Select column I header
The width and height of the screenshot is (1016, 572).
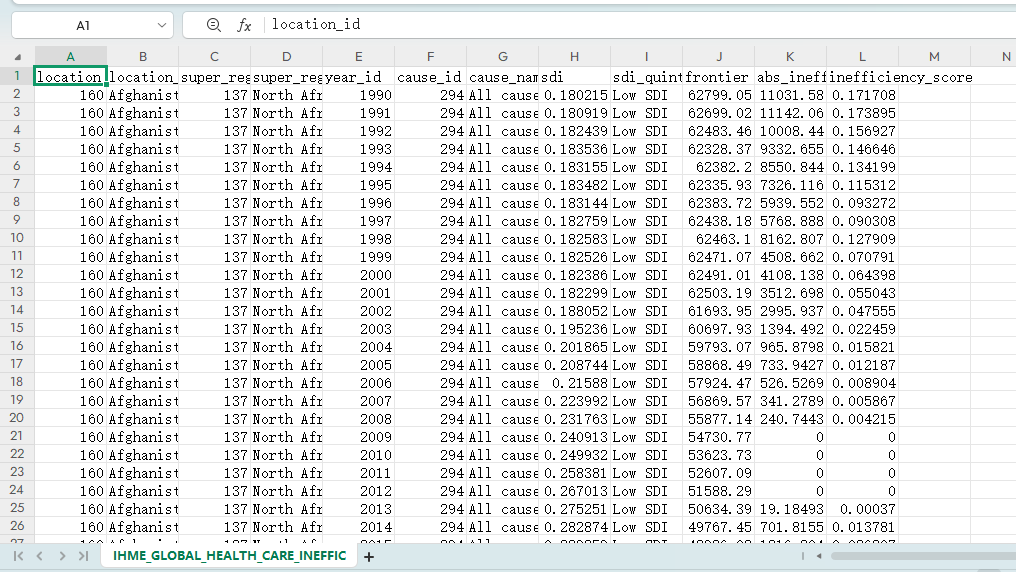646,57
